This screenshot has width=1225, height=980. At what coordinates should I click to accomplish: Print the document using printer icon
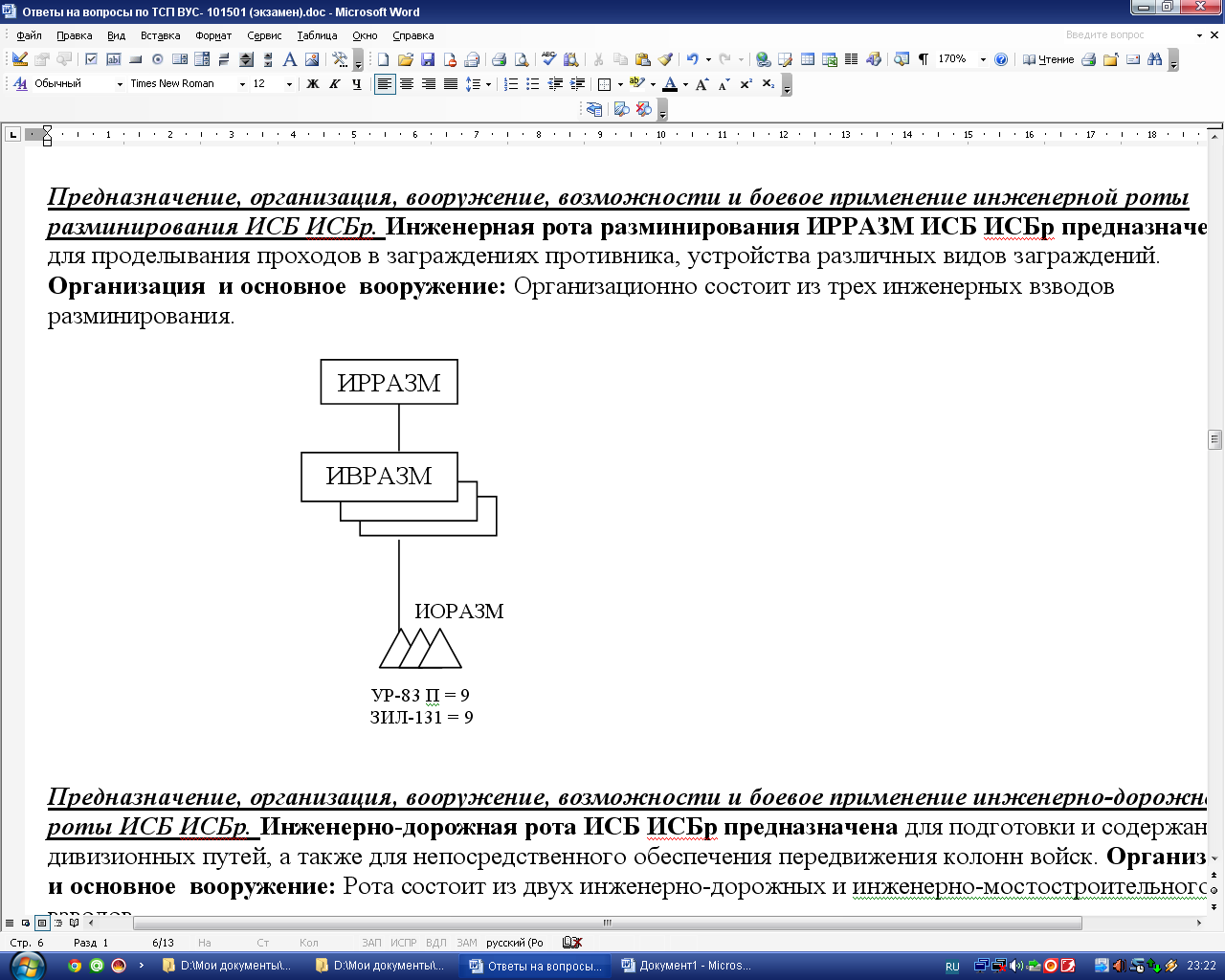[499, 59]
